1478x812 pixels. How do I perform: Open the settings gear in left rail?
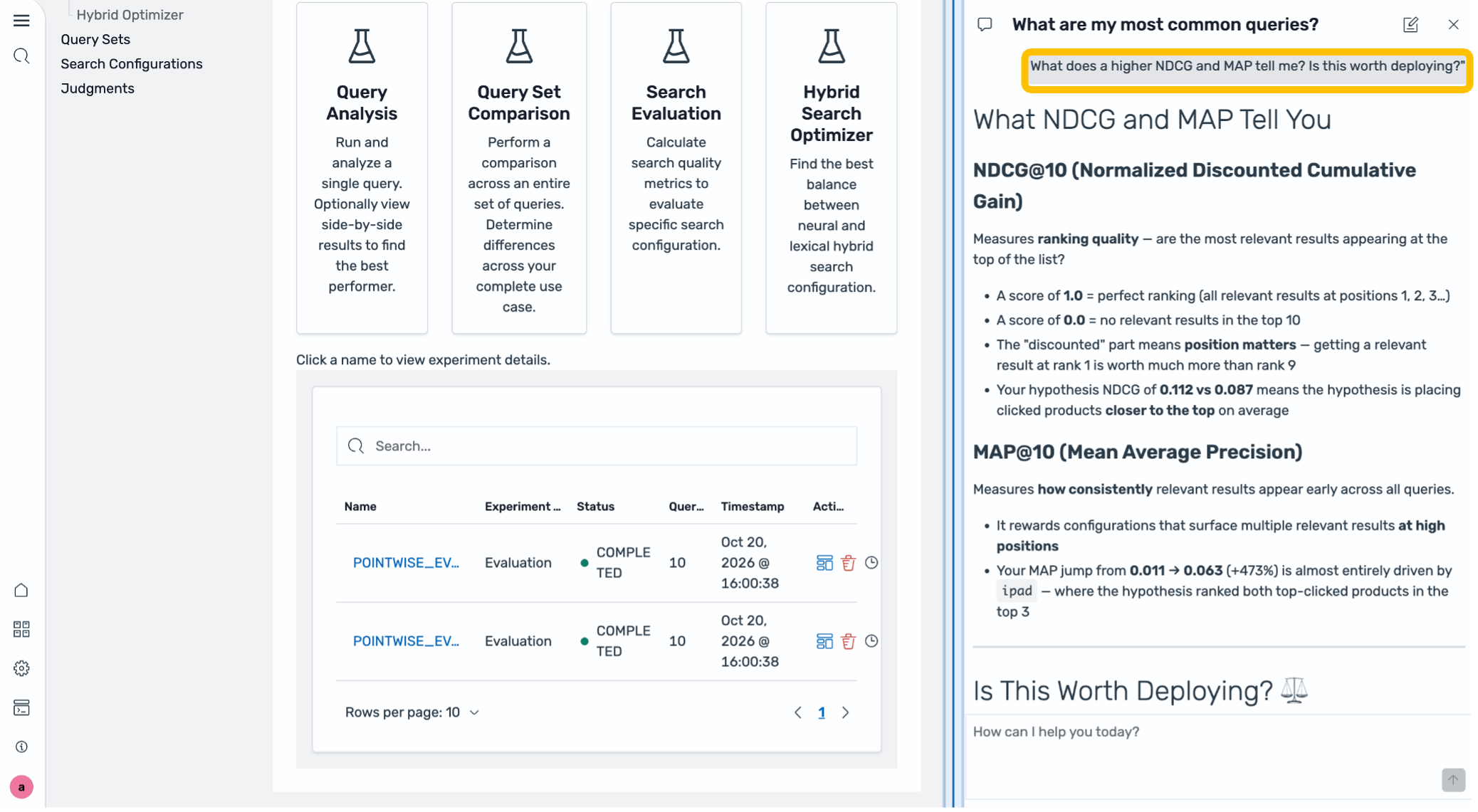coord(21,669)
